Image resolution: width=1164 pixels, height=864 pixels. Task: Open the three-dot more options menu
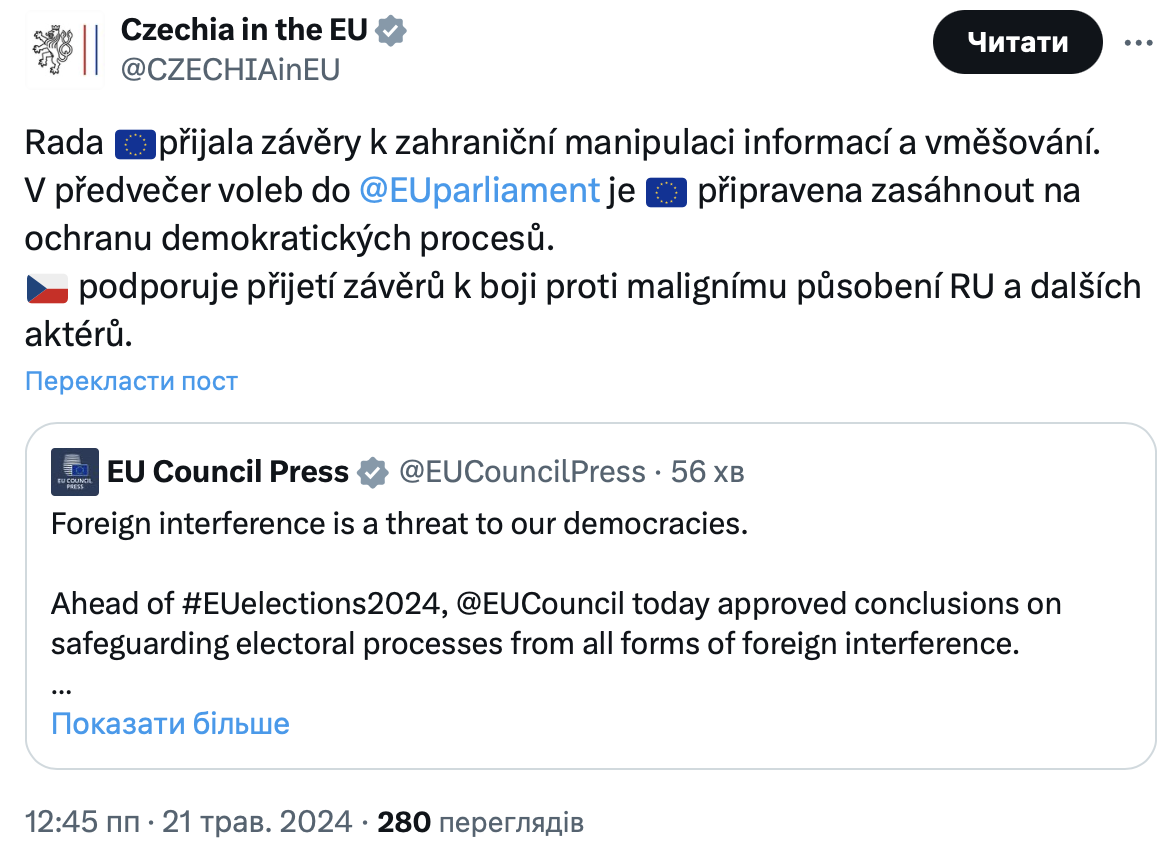pos(1138,43)
